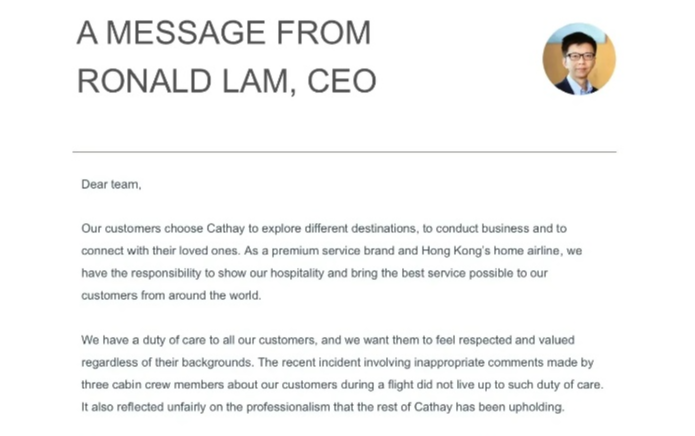
Task: Click the "Dear team," greeting
Action: (x=111, y=184)
